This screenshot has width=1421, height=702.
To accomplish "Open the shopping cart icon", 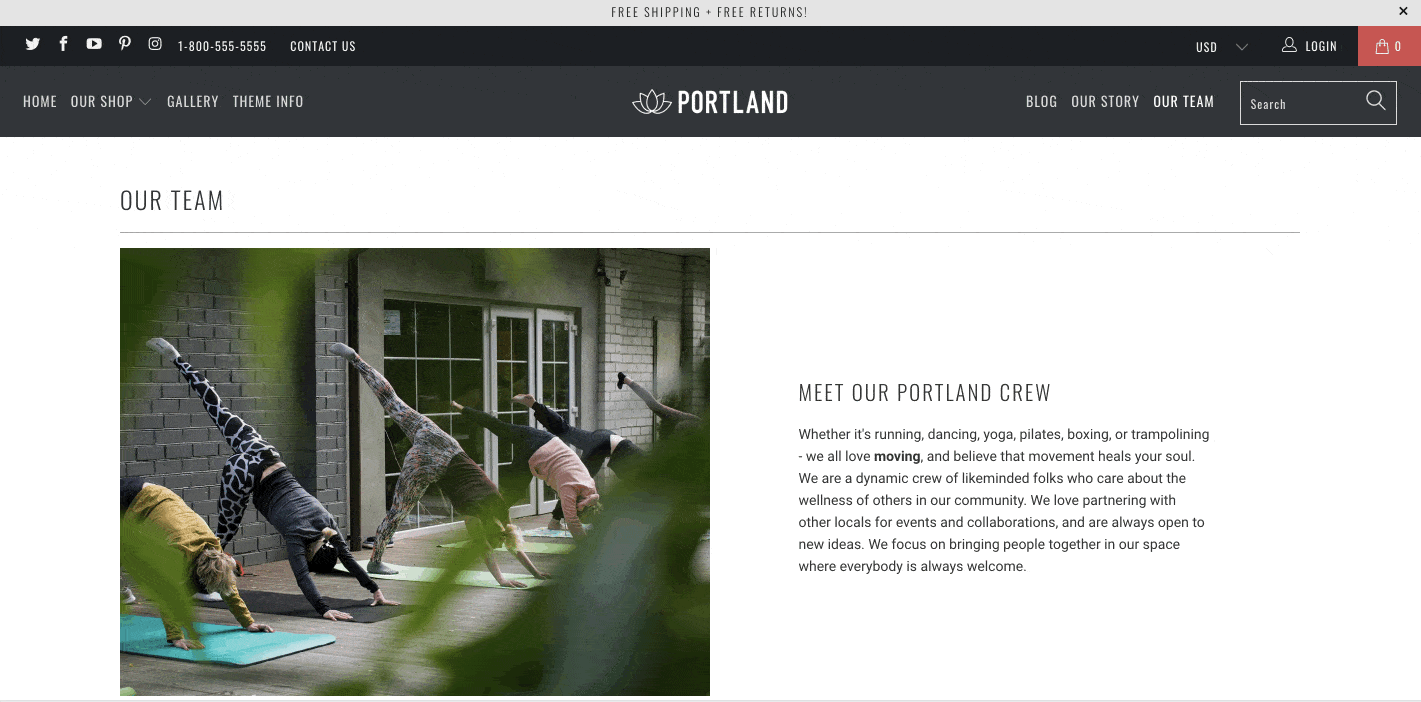I will point(1389,46).
